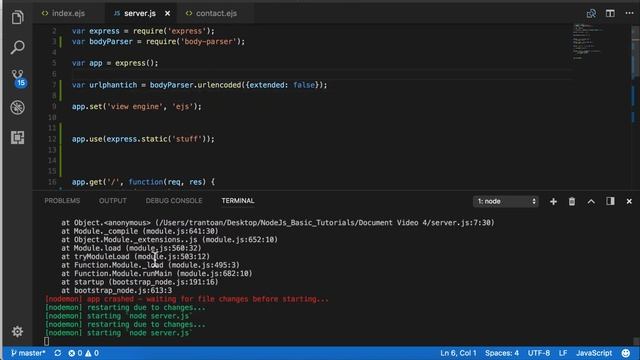Open the Manage gear settings icon
Viewport: 640px width, 360px height.
[17, 331]
